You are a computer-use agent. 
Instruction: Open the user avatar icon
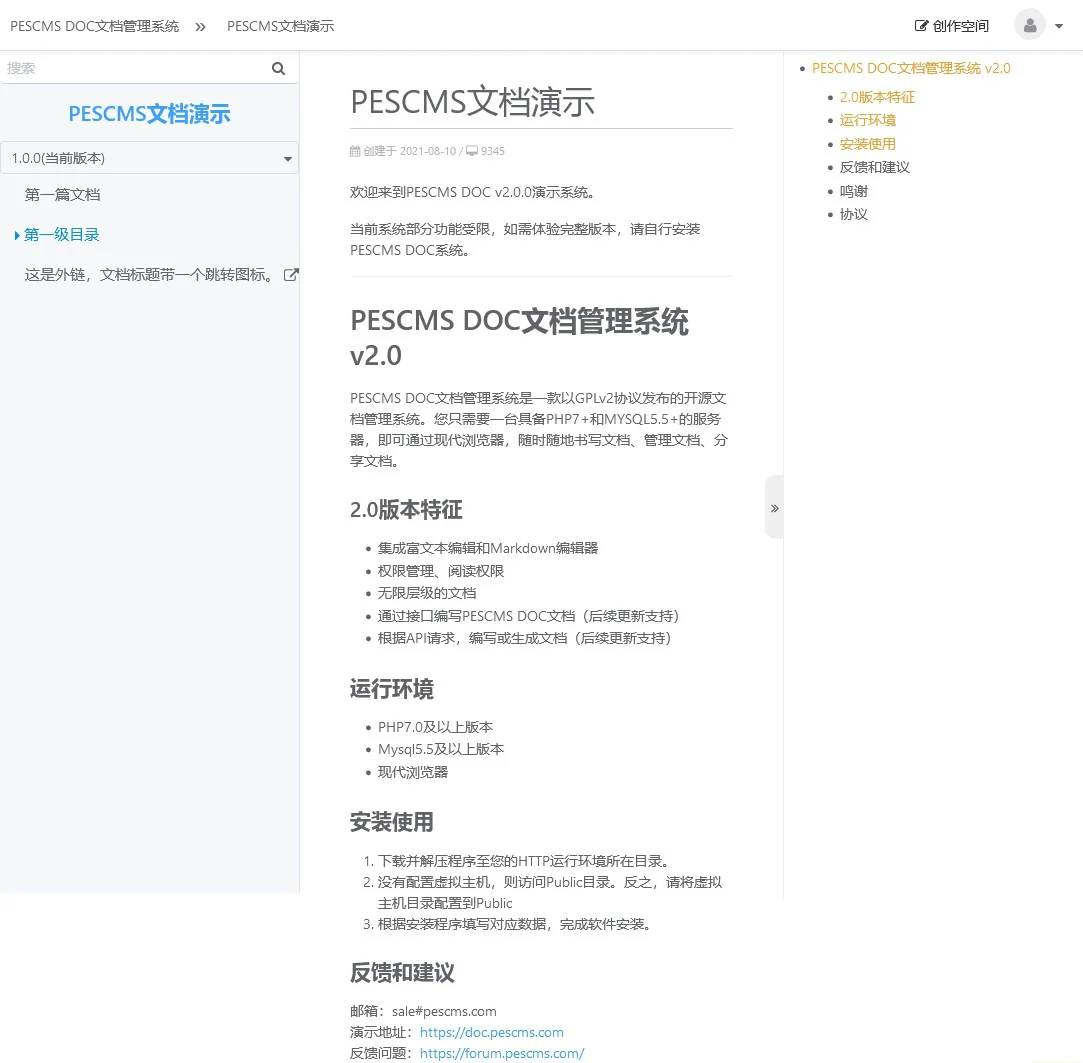pyautogui.click(x=1029, y=26)
